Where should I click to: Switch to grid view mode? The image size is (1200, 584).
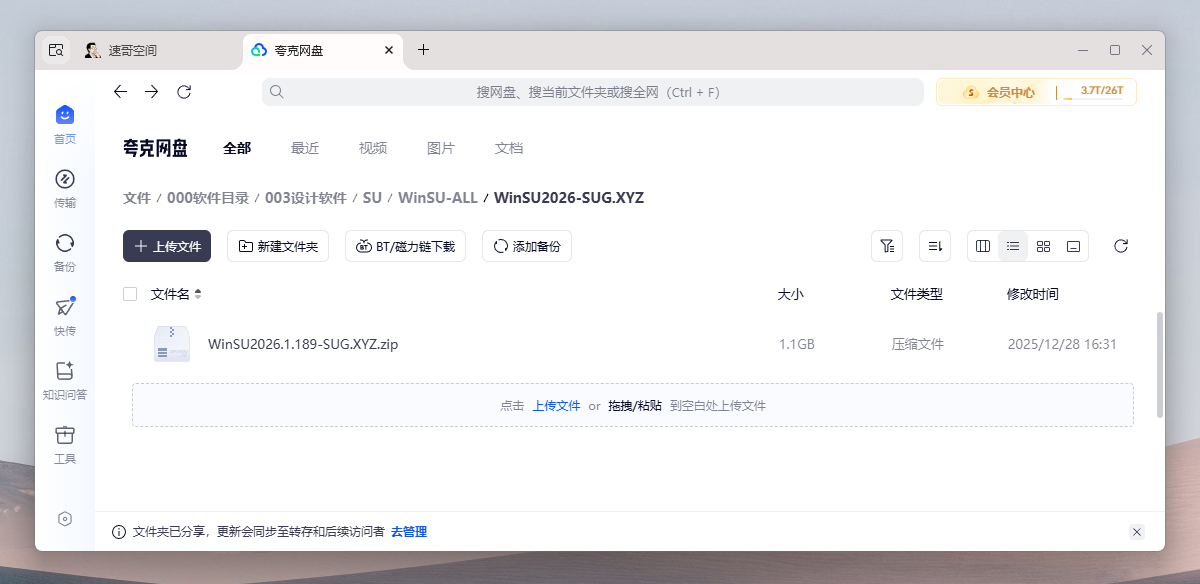click(1043, 246)
